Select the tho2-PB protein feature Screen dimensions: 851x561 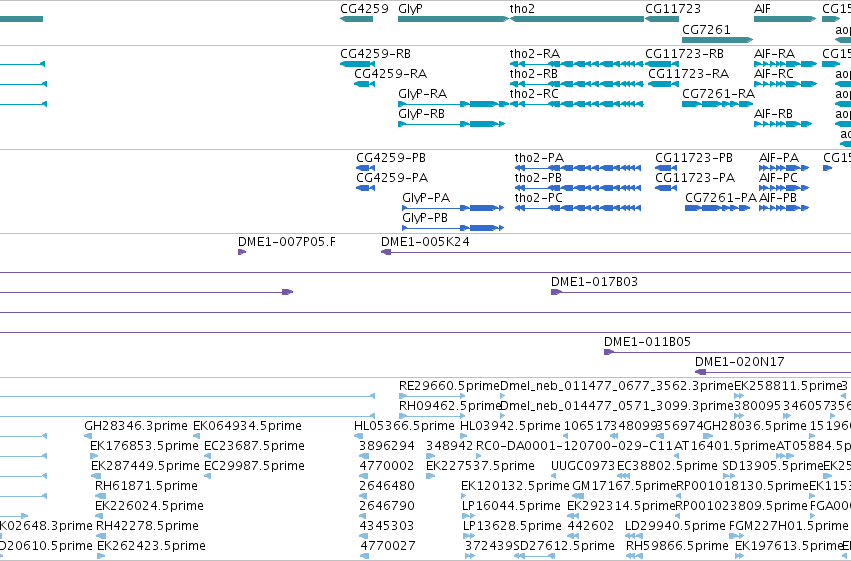[x=578, y=188]
